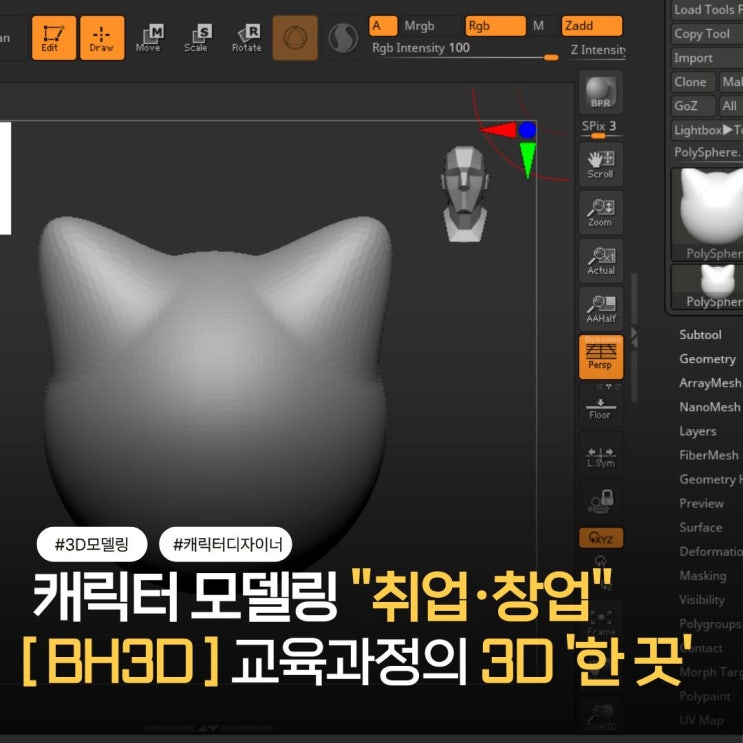Click the Import button

(x=707, y=58)
